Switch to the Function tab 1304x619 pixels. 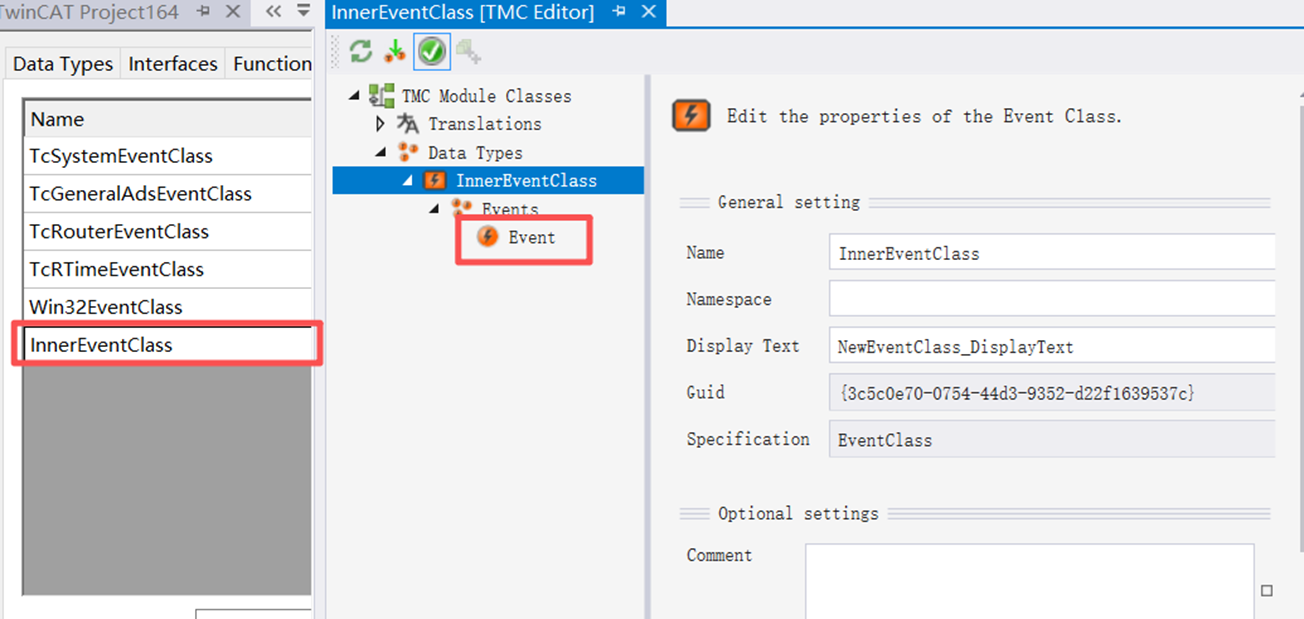click(x=271, y=64)
